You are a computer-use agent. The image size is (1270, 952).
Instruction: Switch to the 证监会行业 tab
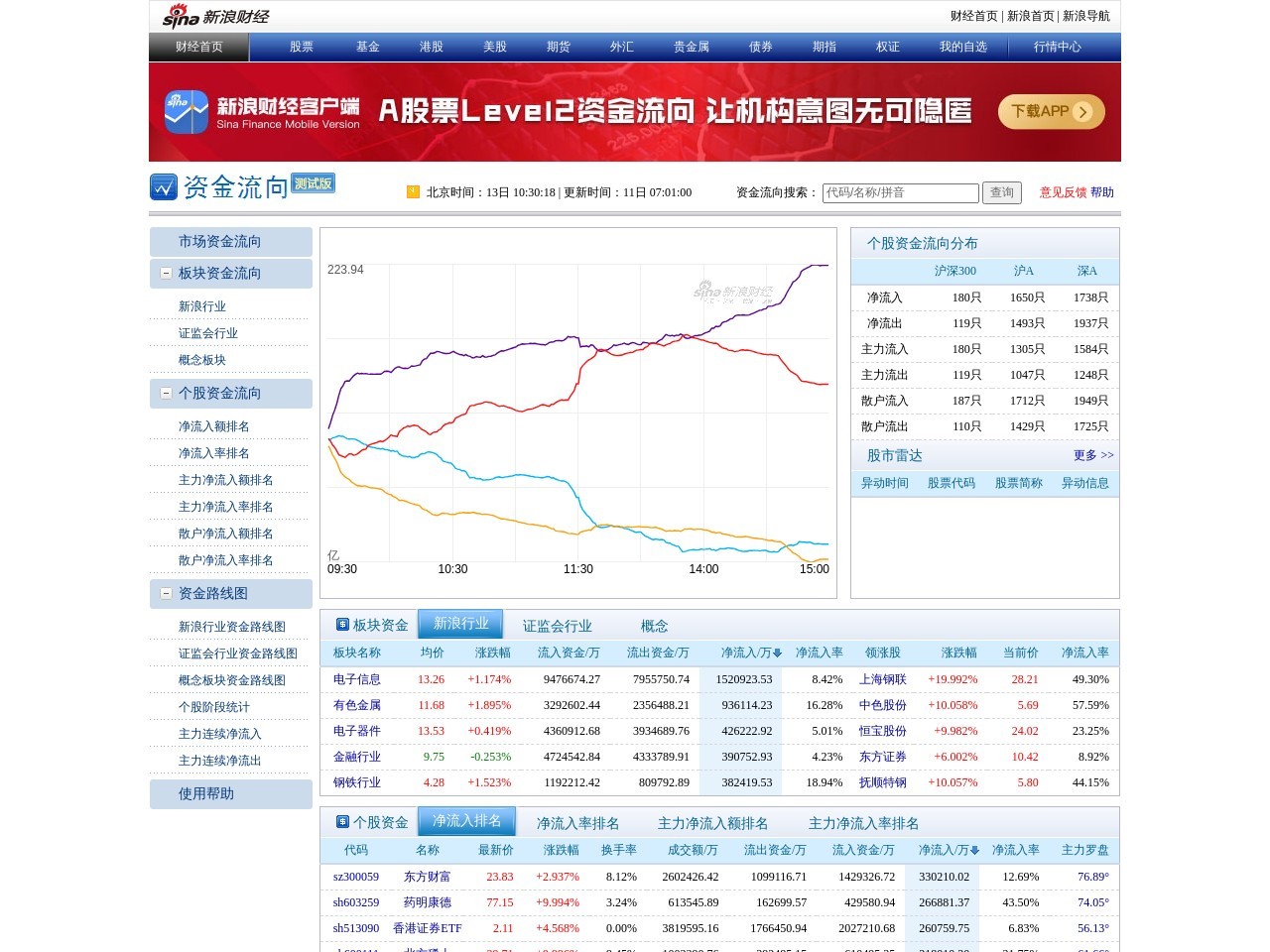click(x=558, y=626)
